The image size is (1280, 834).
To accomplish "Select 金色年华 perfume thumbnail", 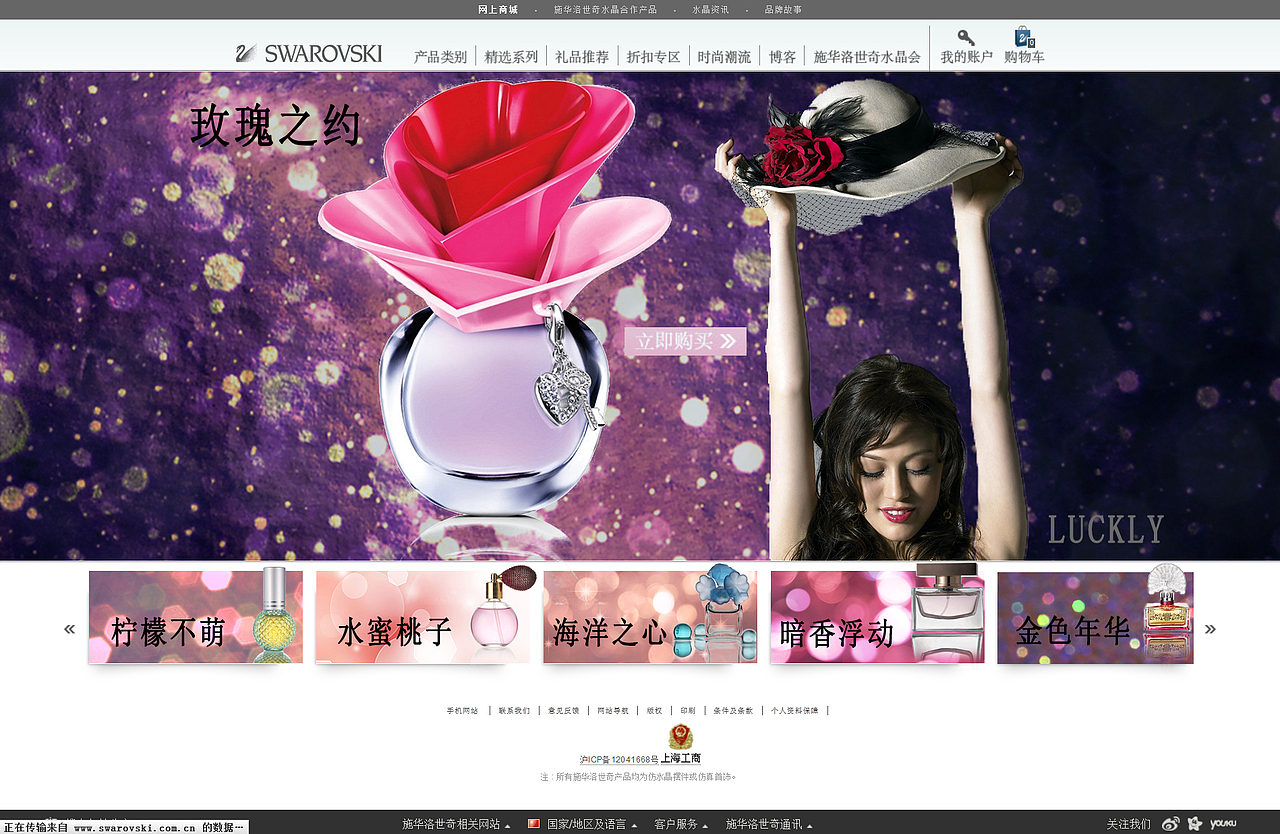I will click(x=1095, y=617).
